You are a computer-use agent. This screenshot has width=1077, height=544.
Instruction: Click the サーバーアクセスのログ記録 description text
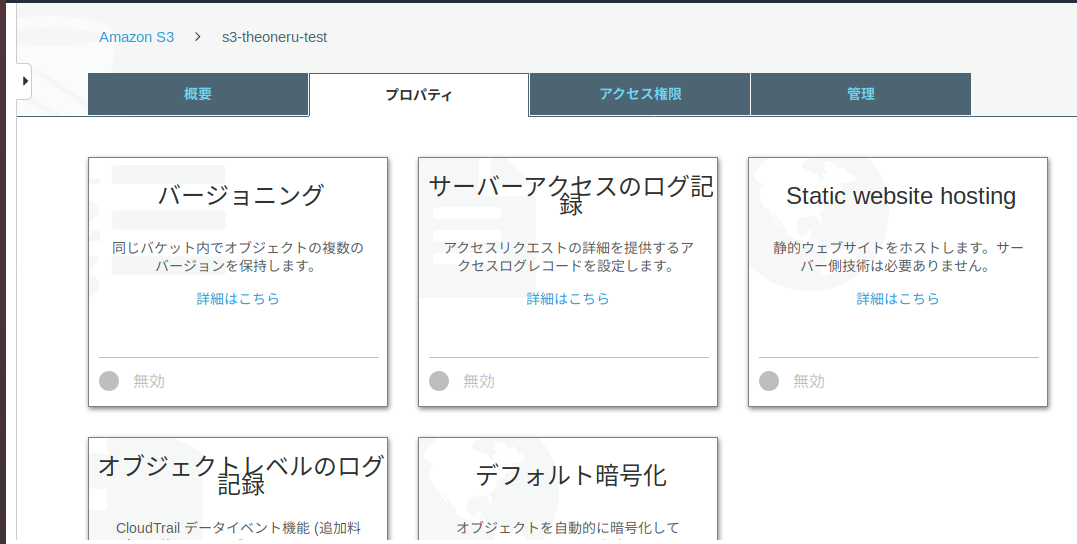click(x=568, y=257)
